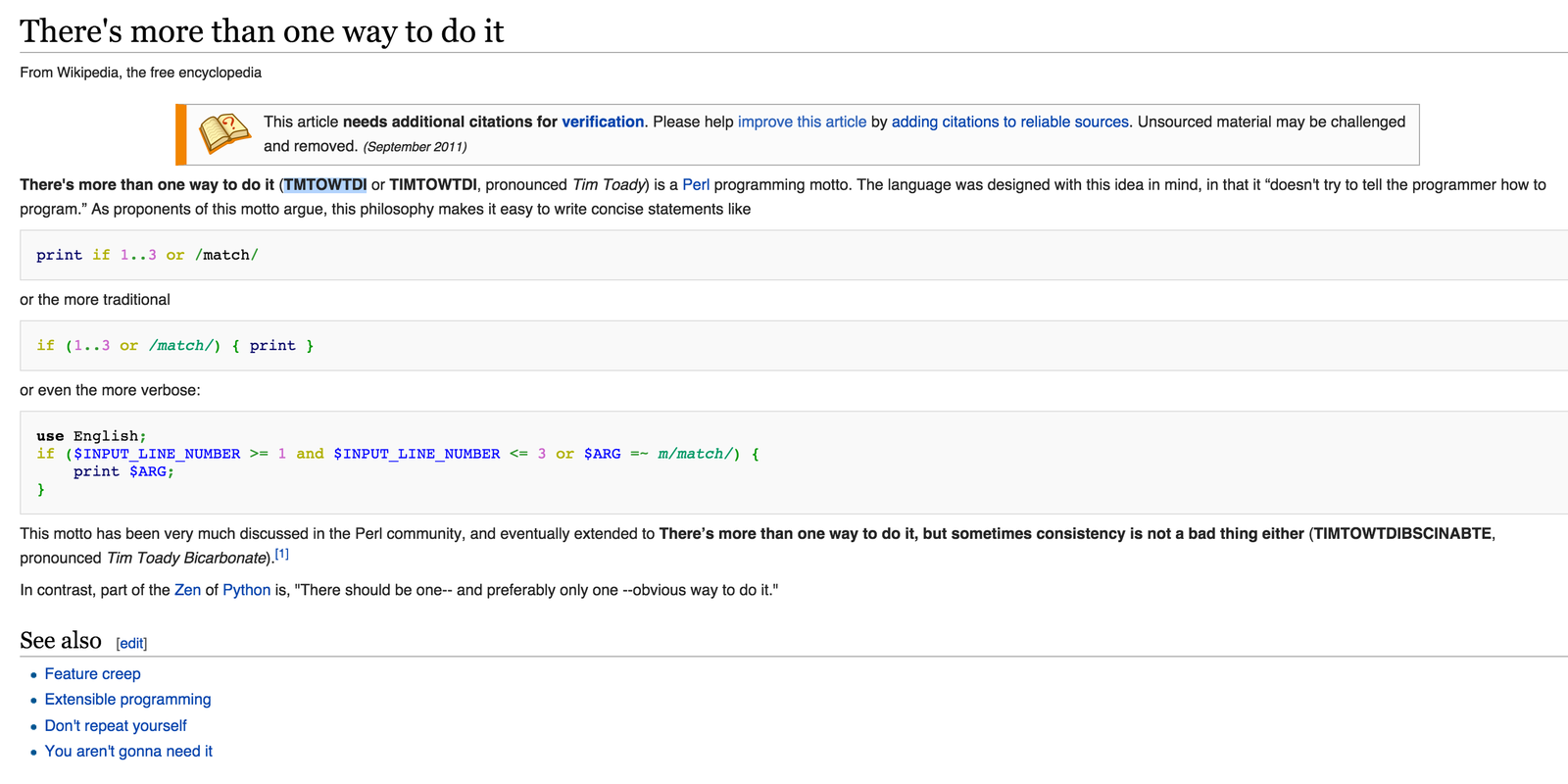The width and height of the screenshot is (1568, 784).
Task: Open the Feature creep article
Action: coord(92,673)
